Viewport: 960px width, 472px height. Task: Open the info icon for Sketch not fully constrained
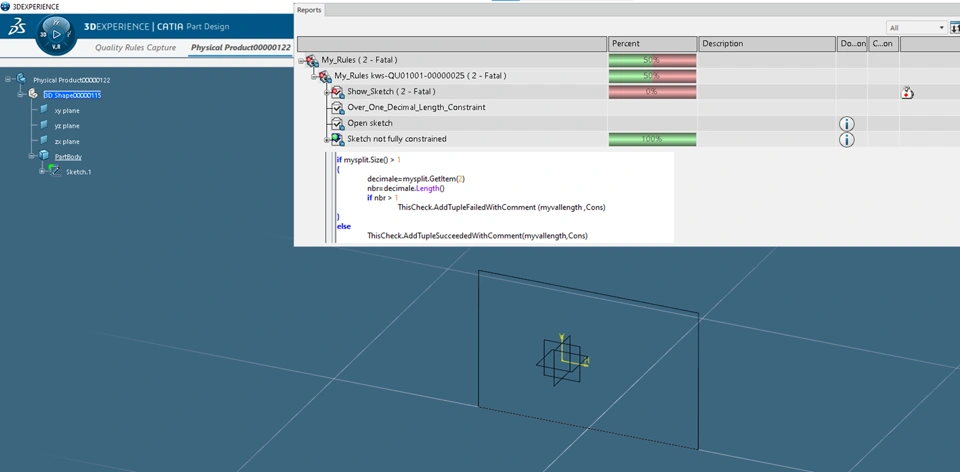click(846, 140)
